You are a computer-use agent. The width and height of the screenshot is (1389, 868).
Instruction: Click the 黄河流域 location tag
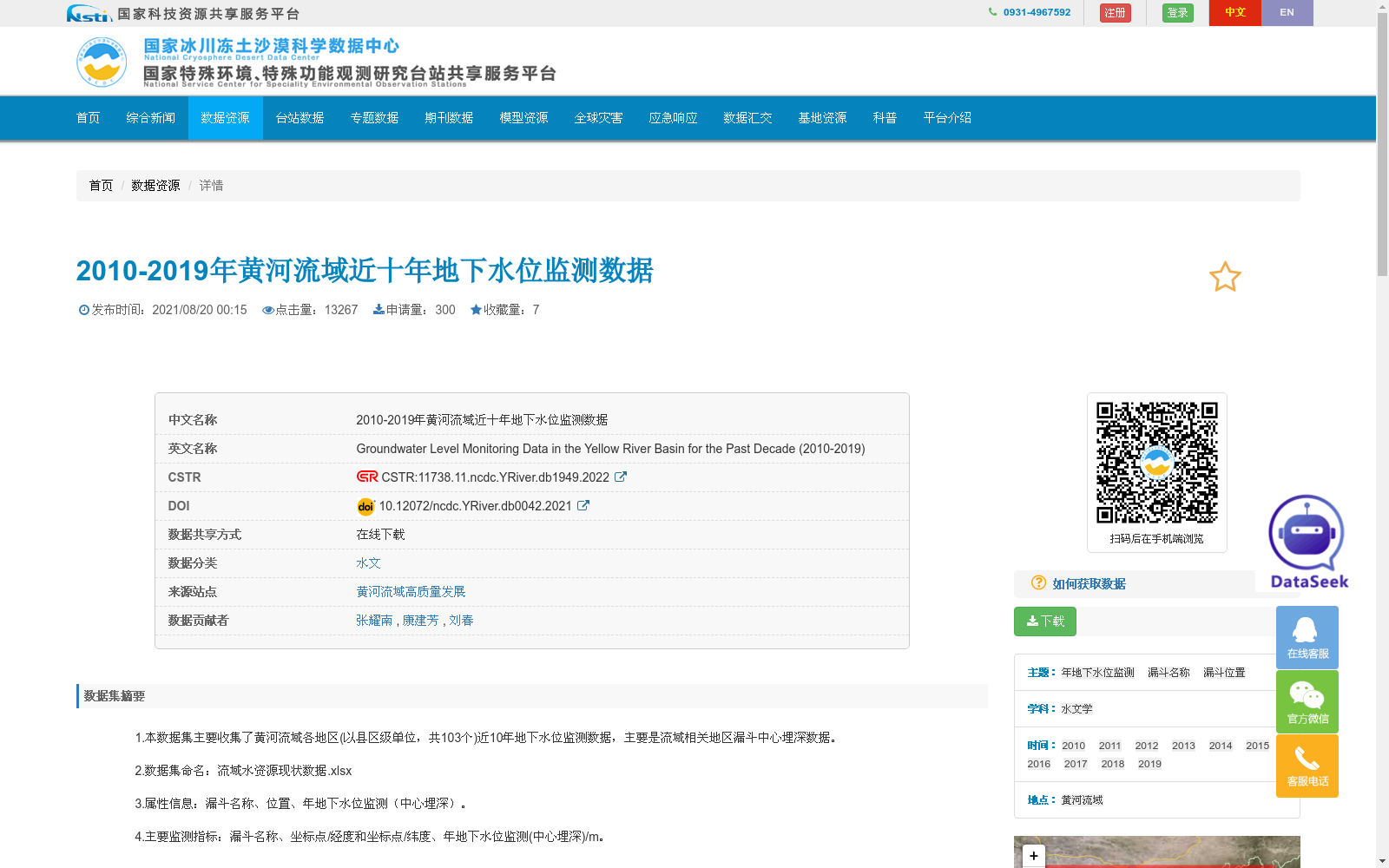(1082, 800)
